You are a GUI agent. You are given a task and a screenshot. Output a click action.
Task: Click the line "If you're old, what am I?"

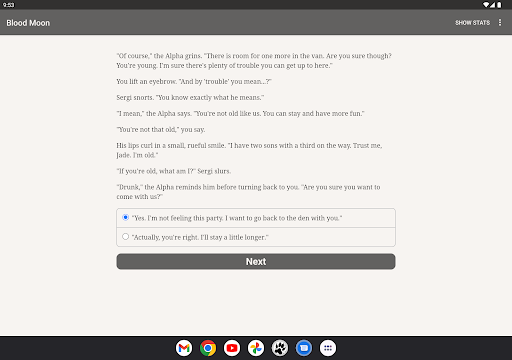tap(173, 171)
